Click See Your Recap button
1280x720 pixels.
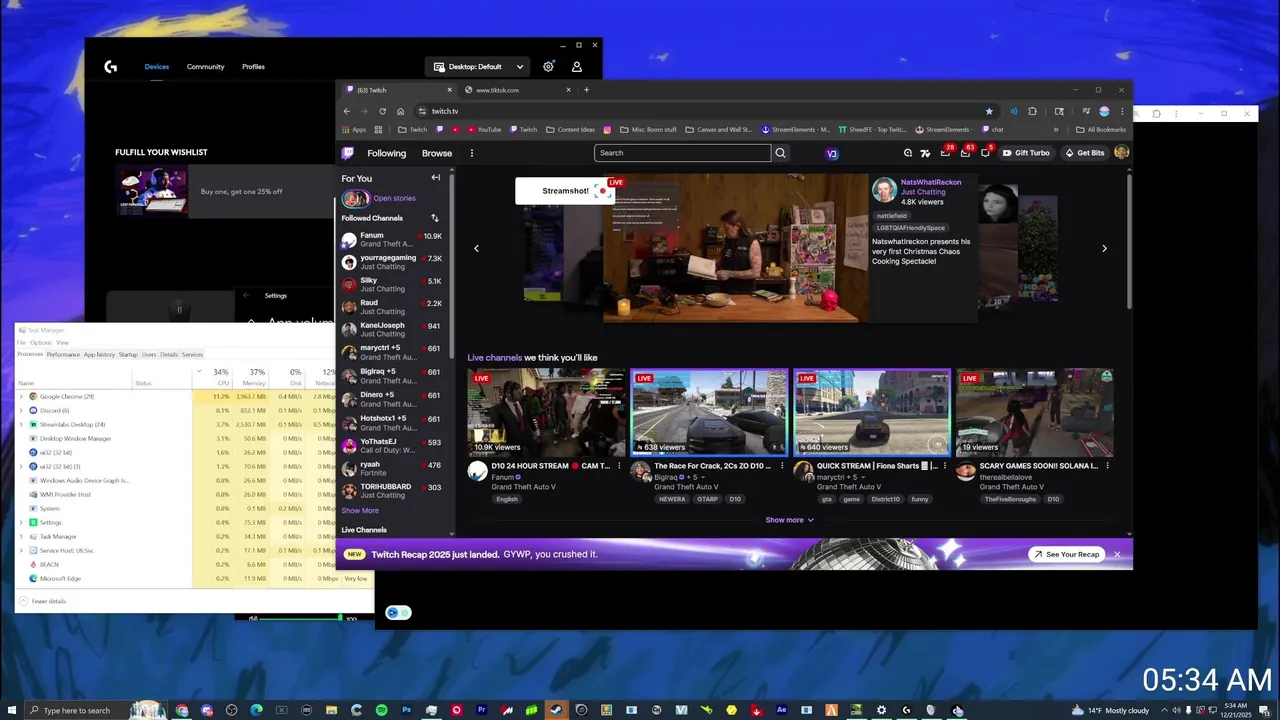pos(1067,554)
